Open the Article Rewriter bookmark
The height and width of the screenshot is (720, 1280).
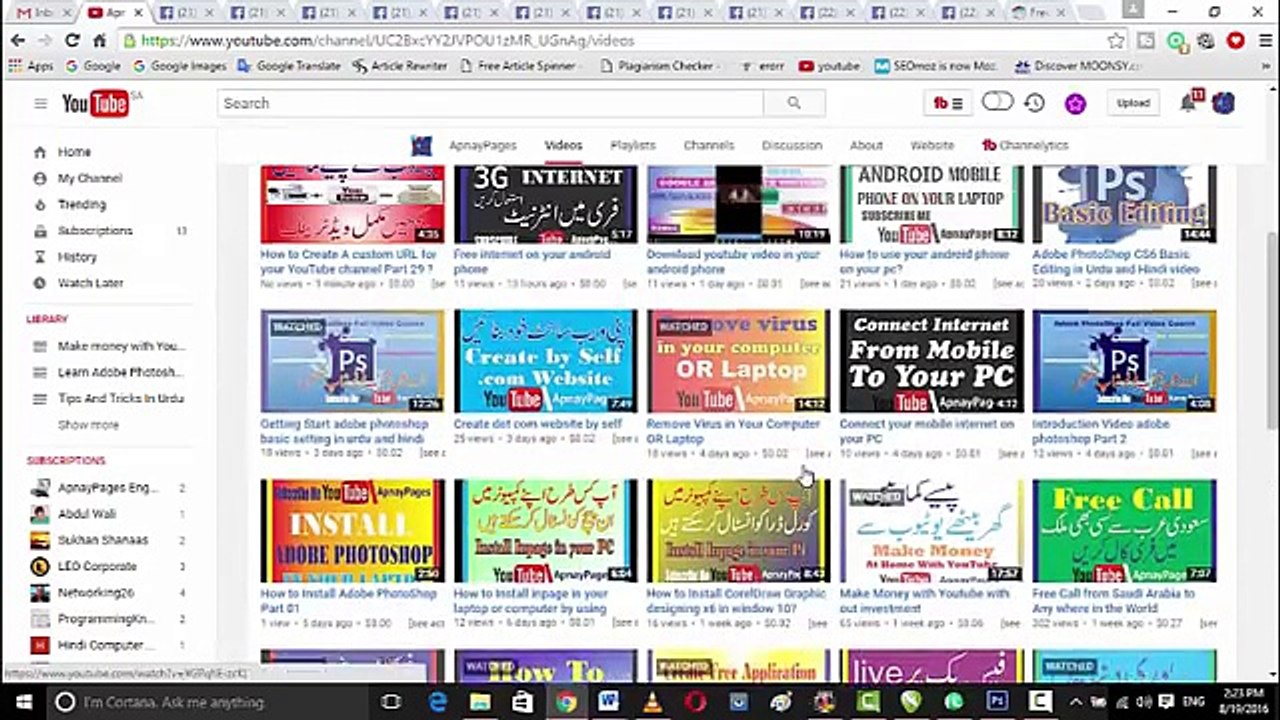click(400, 66)
